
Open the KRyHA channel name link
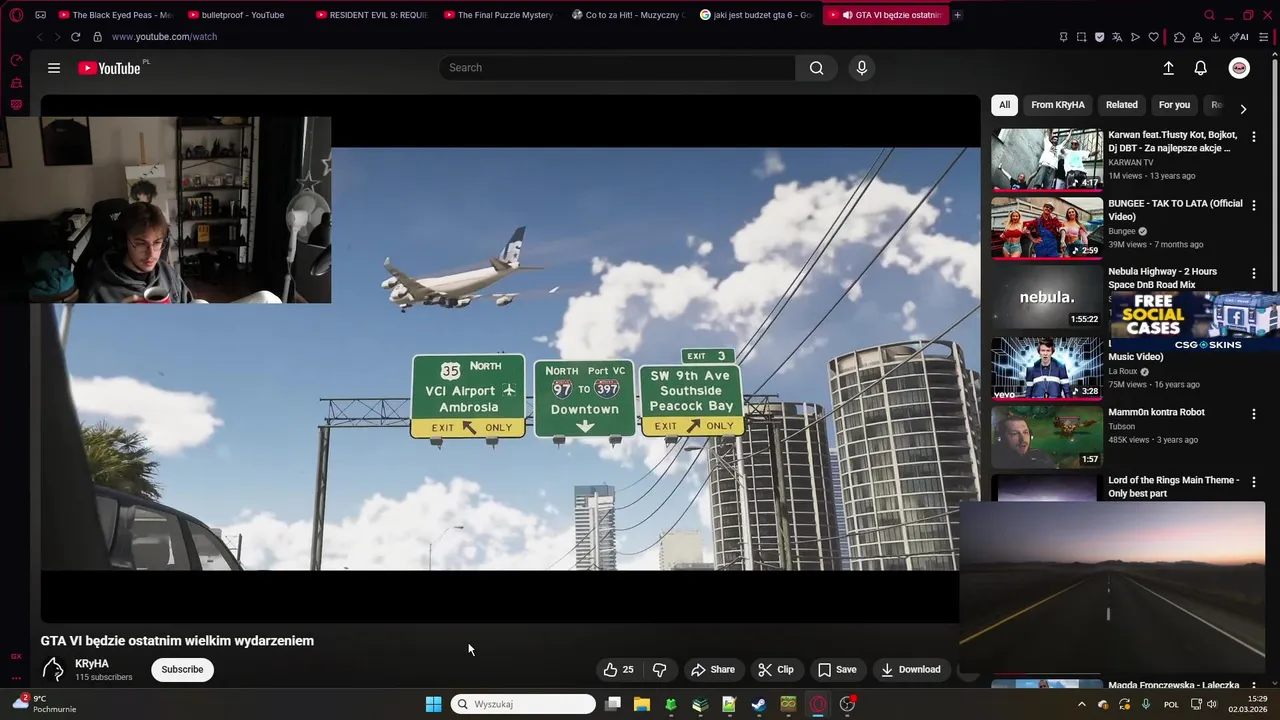92,664
